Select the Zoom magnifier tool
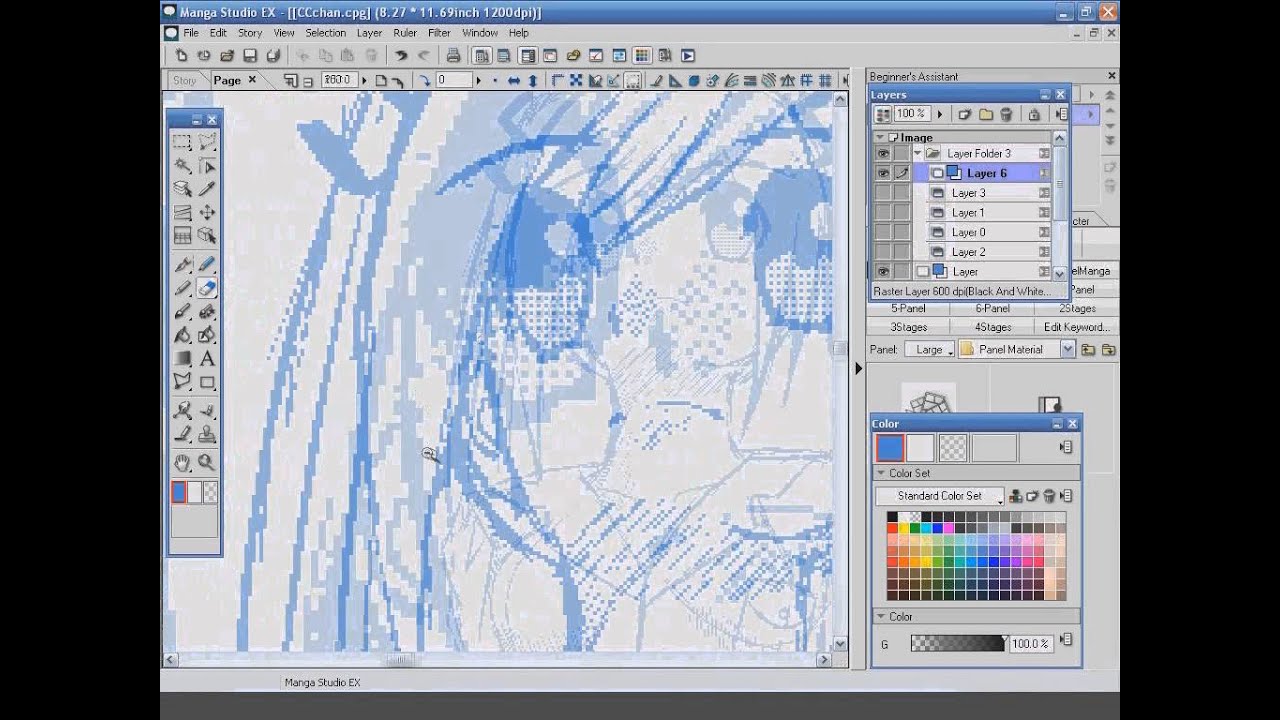Viewport: 1280px width, 720px height. point(207,462)
